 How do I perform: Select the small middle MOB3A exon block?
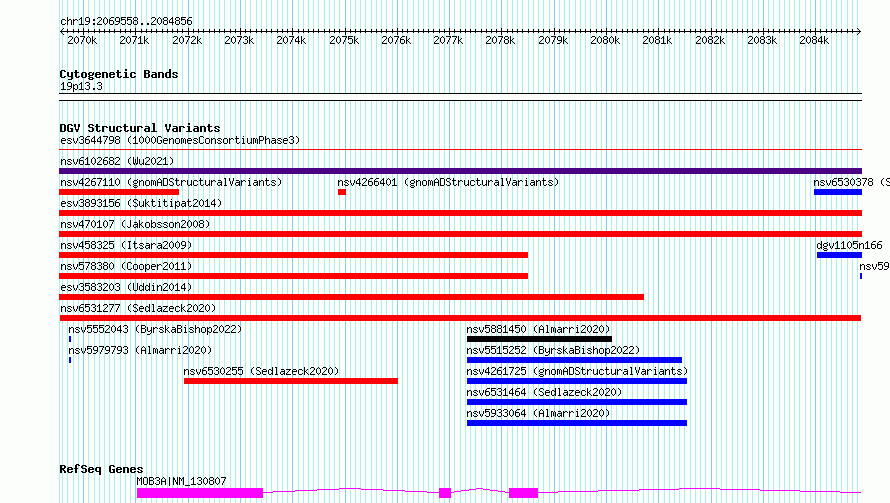tap(445, 493)
